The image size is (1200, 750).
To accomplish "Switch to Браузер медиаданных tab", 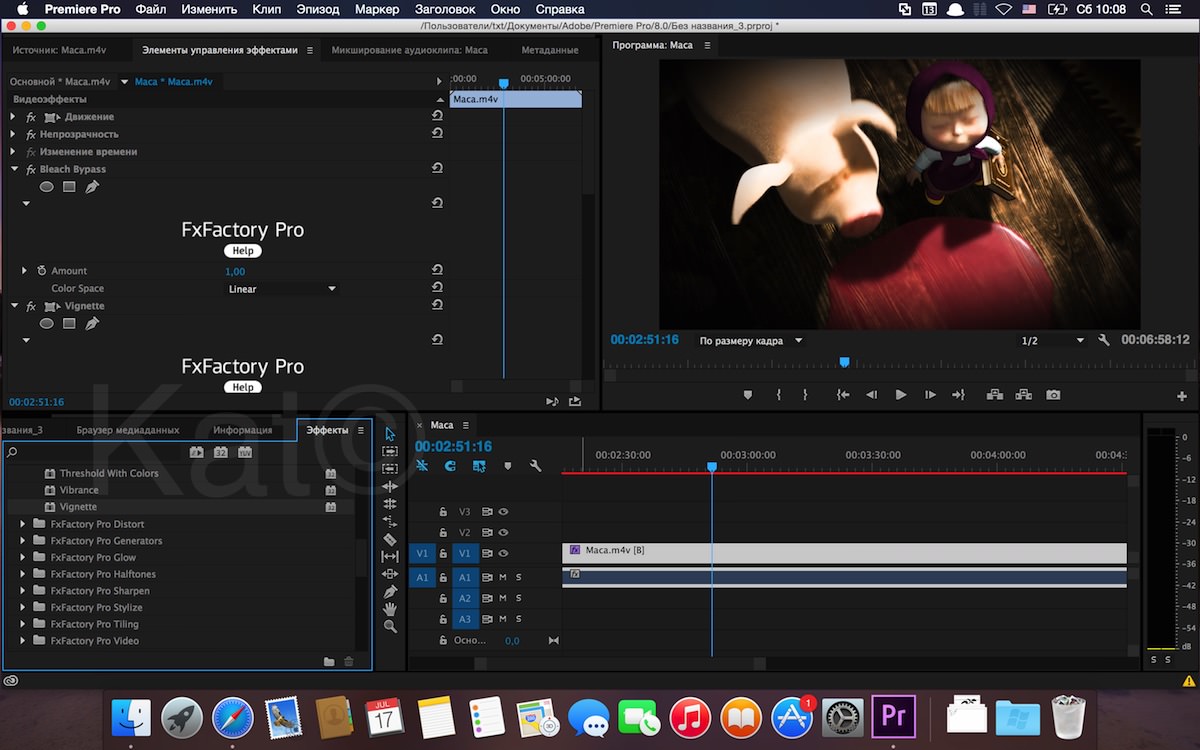I will coord(128,430).
